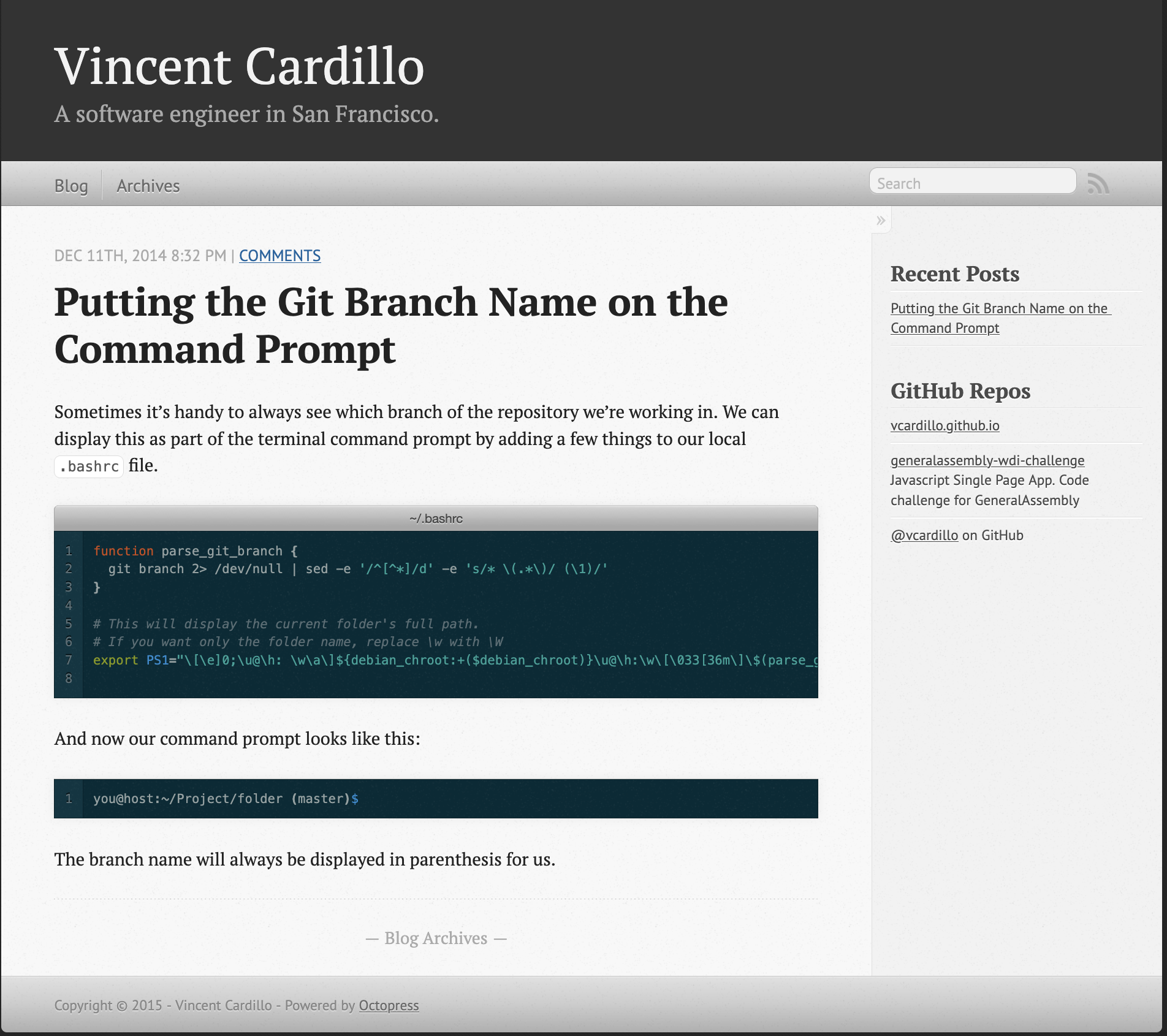Image resolution: width=1167 pixels, height=1036 pixels.
Task: Click the .bashrc inline code text
Action: pyautogui.click(x=89, y=467)
